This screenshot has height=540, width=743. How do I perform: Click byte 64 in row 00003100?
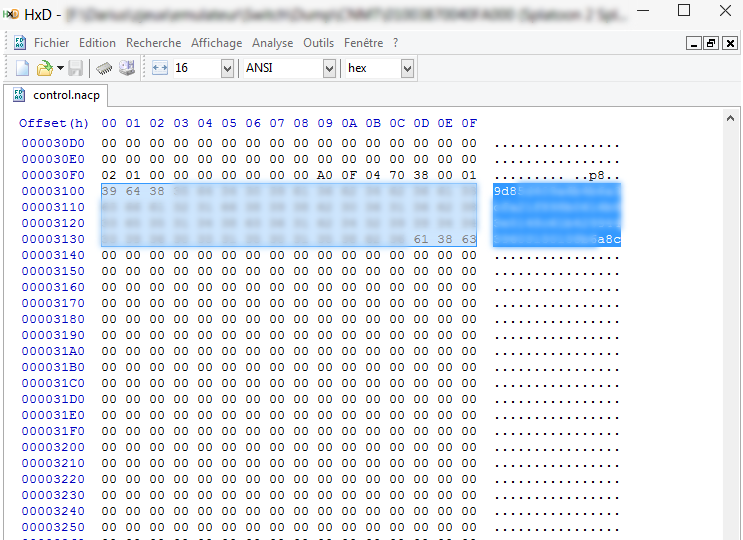point(133,191)
